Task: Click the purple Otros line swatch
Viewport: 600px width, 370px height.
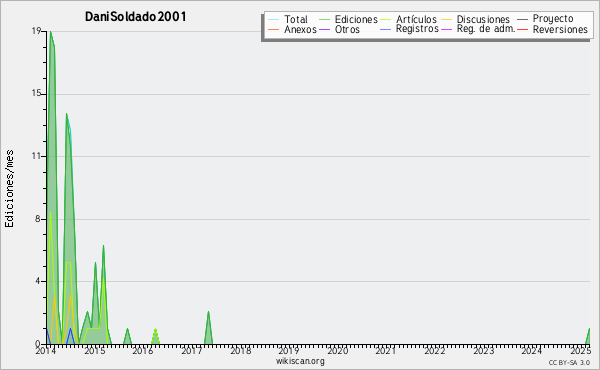Action: tap(324, 29)
